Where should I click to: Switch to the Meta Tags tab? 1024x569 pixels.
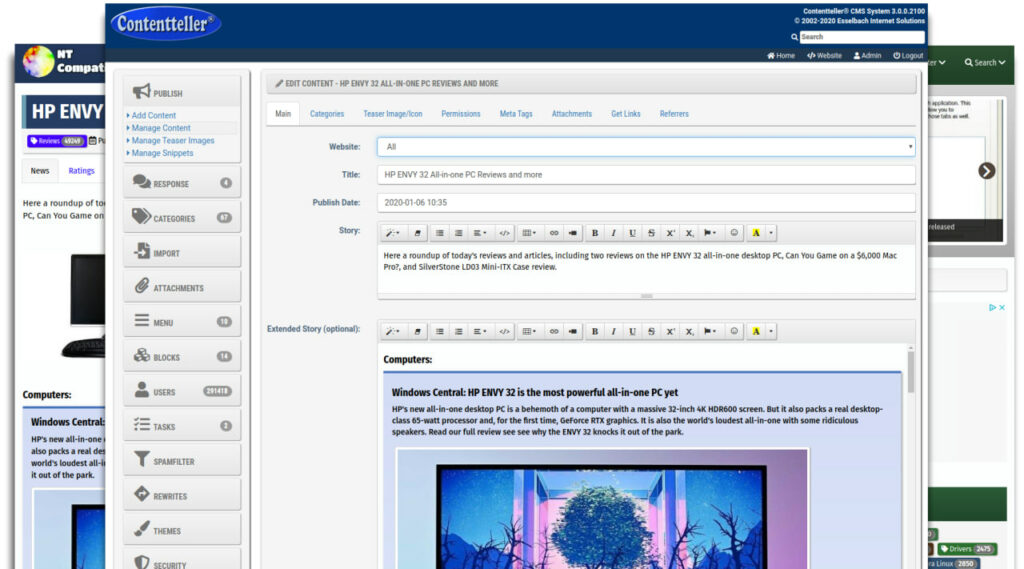(516, 114)
